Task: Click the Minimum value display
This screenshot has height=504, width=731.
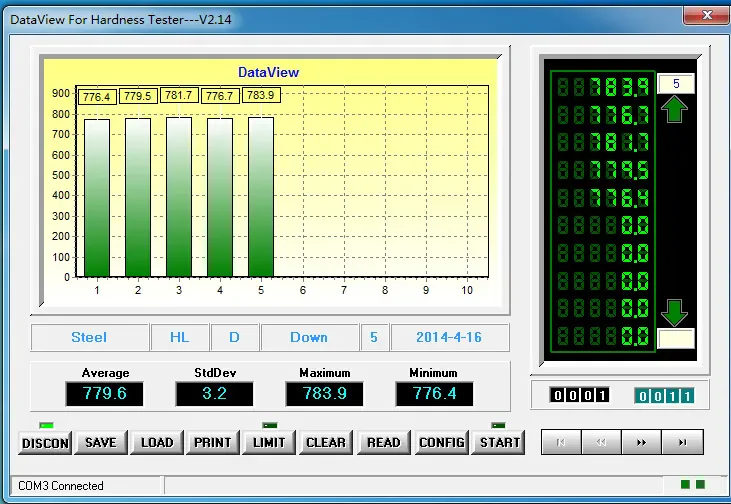Action: (434, 394)
